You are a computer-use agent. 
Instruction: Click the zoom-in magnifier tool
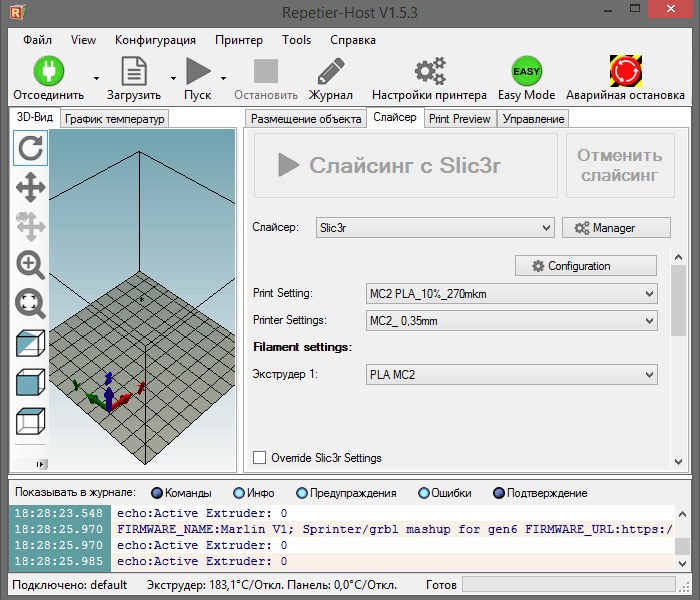30,265
